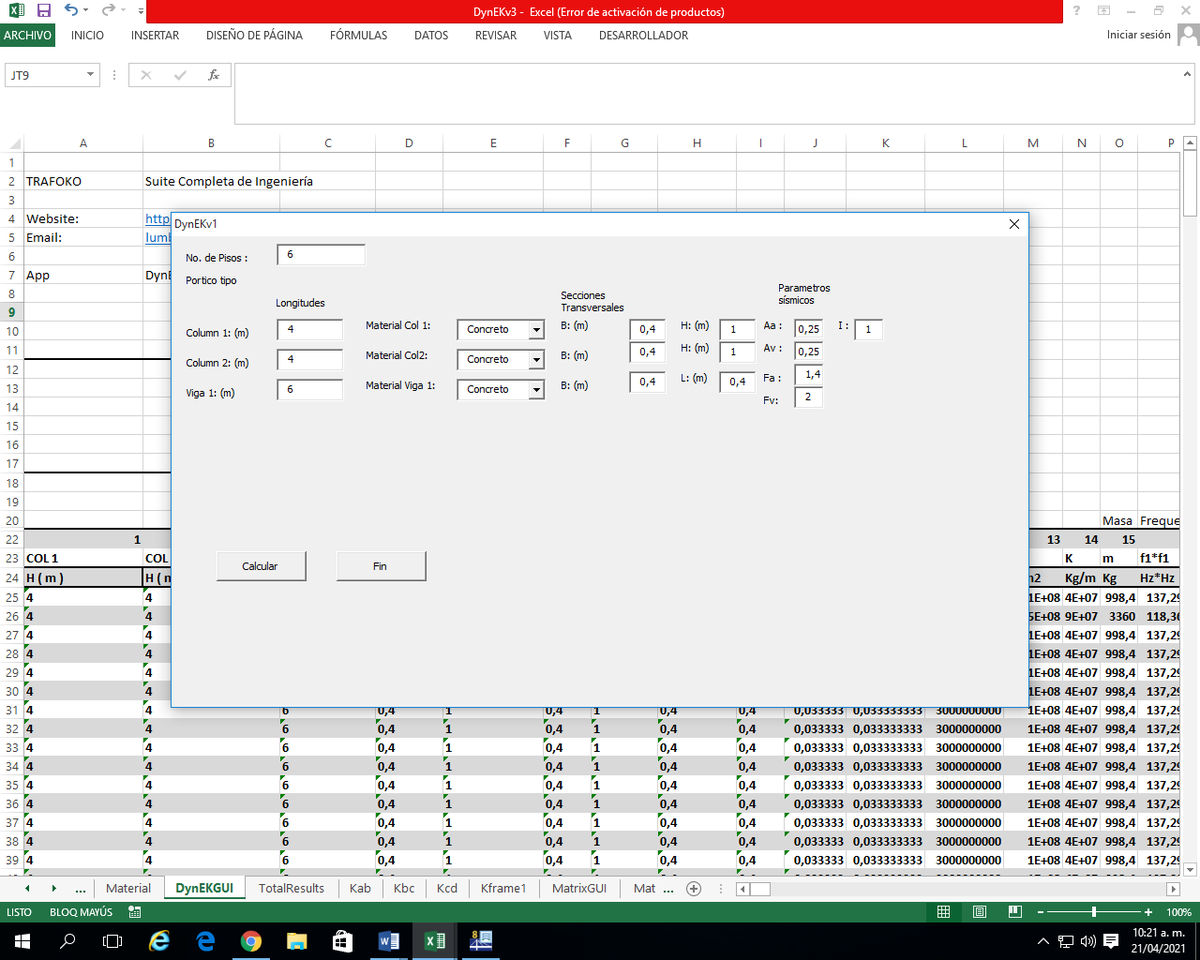Open Material Viga 1 dropdown

point(536,389)
